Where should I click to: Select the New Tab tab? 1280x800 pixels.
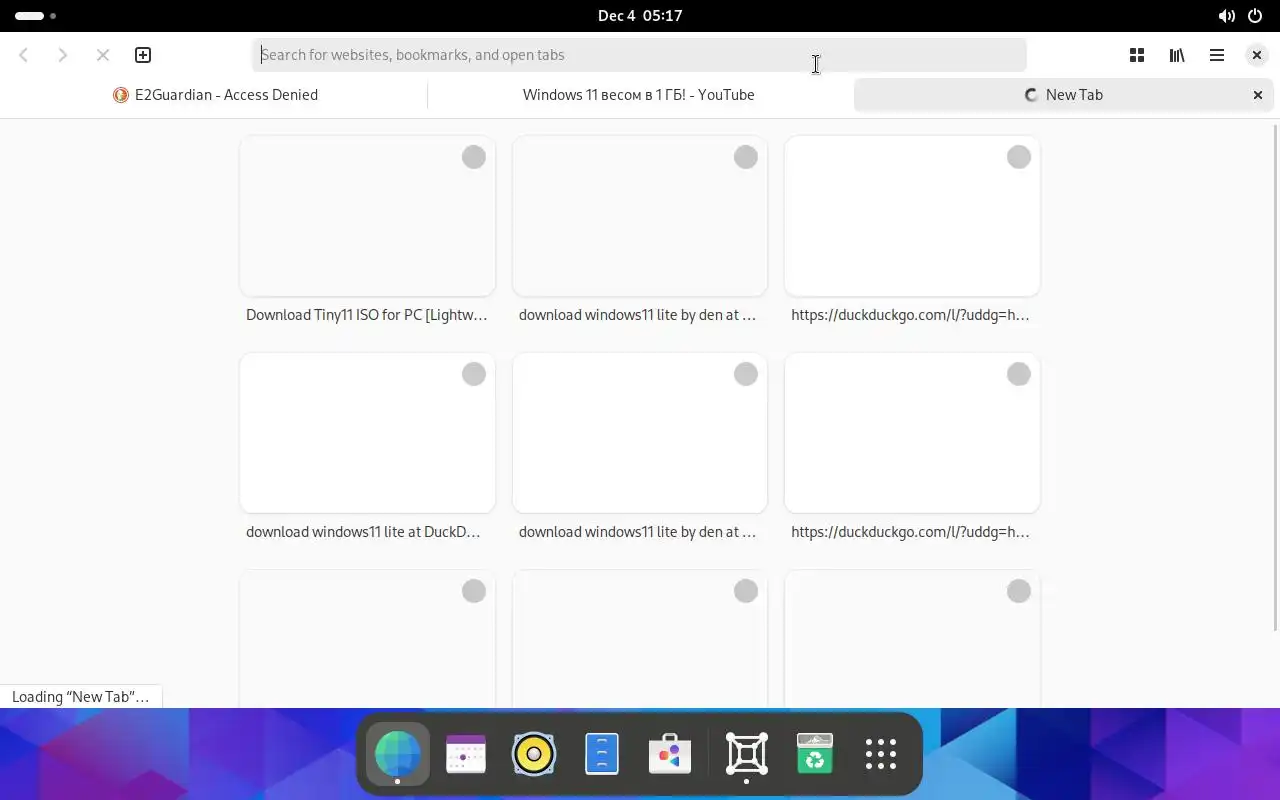click(x=1063, y=95)
